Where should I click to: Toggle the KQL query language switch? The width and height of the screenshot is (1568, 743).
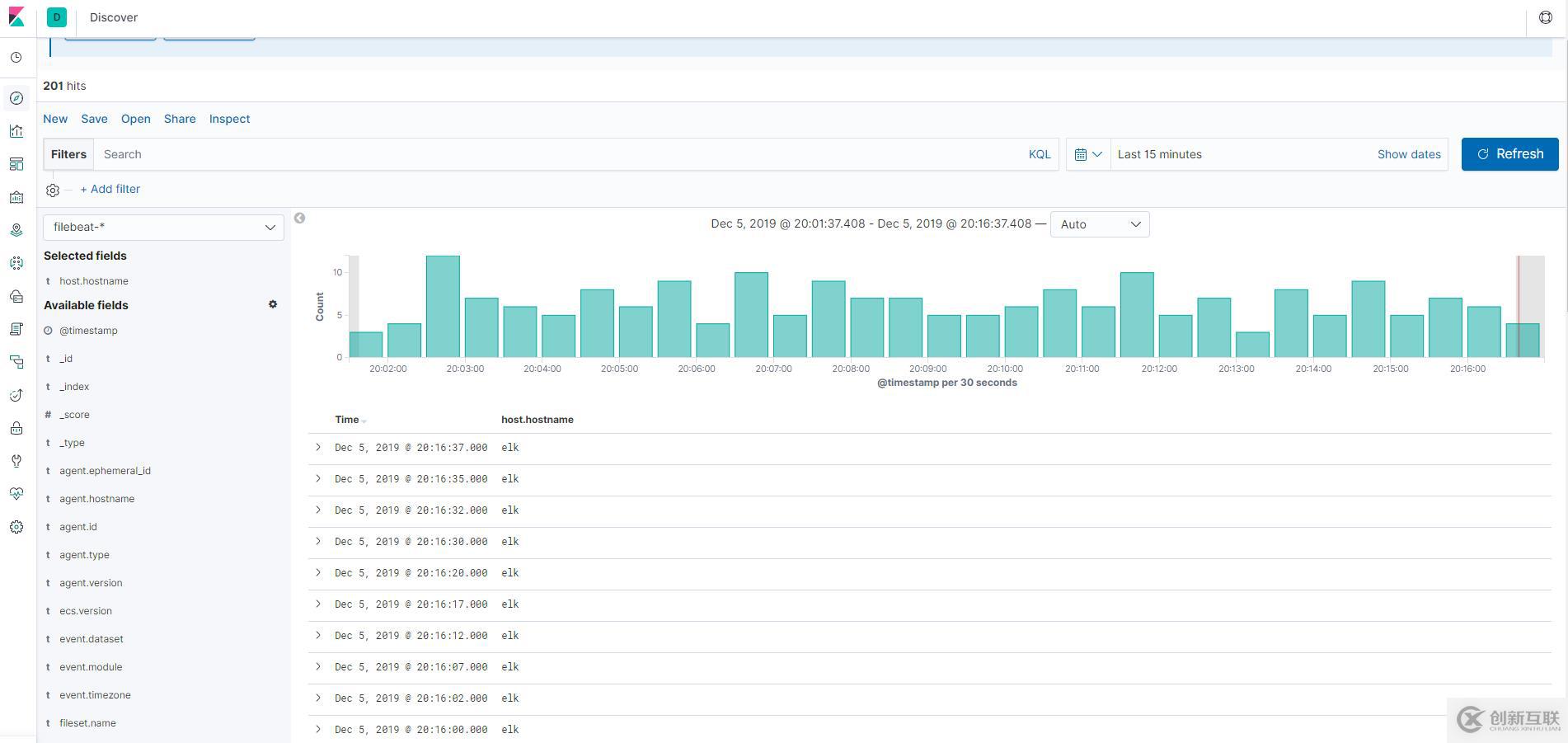[x=1040, y=154]
